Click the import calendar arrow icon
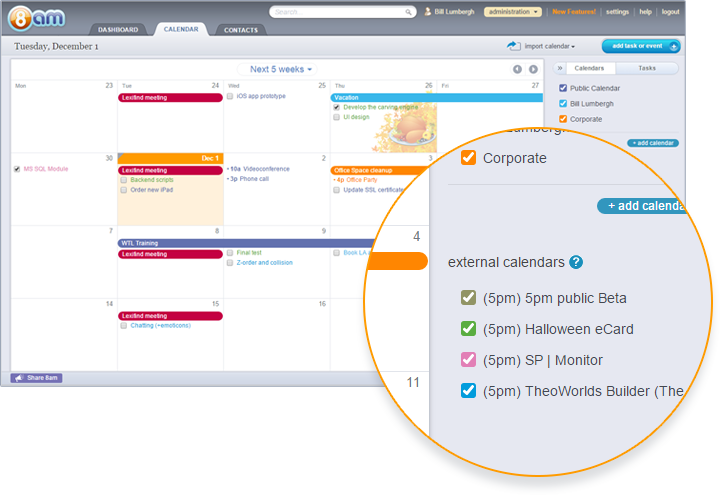Image resolution: width=720 pixels, height=495 pixels. [x=514, y=46]
